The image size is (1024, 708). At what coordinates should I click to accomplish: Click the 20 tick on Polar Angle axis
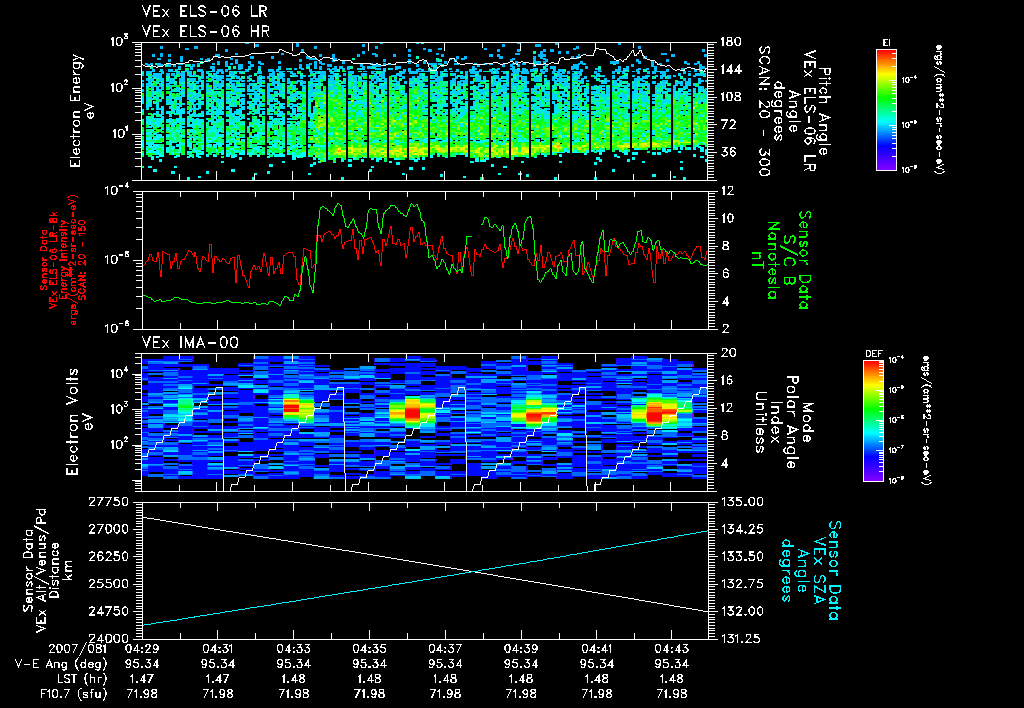point(728,353)
